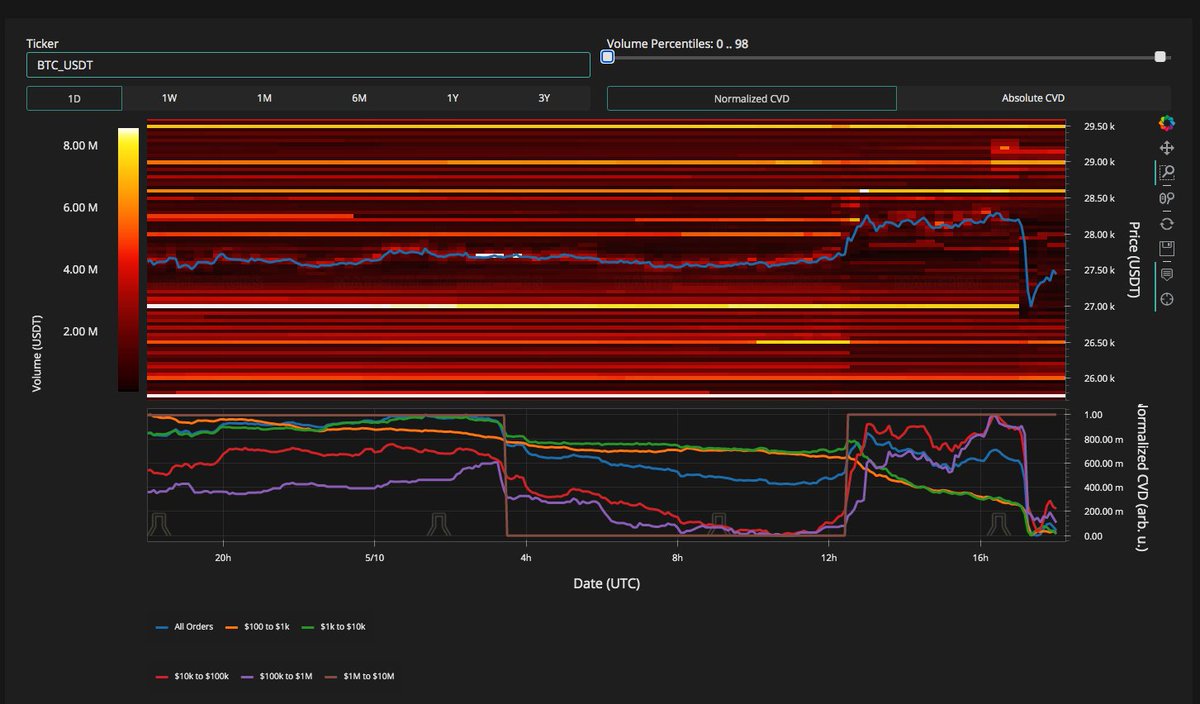Switch to Absolute CVD
Screen dimensions: 1200x704
click(1033, 98)
